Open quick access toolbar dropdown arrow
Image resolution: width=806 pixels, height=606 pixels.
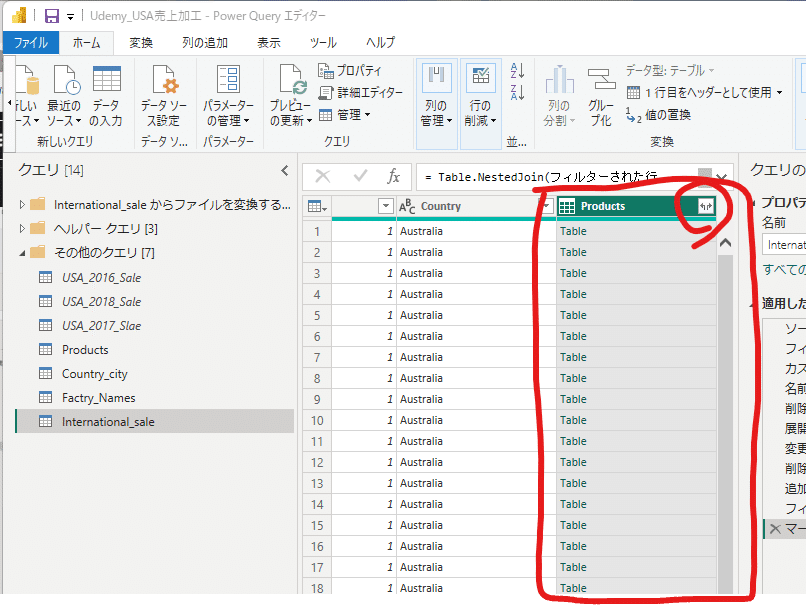(70, 17)
